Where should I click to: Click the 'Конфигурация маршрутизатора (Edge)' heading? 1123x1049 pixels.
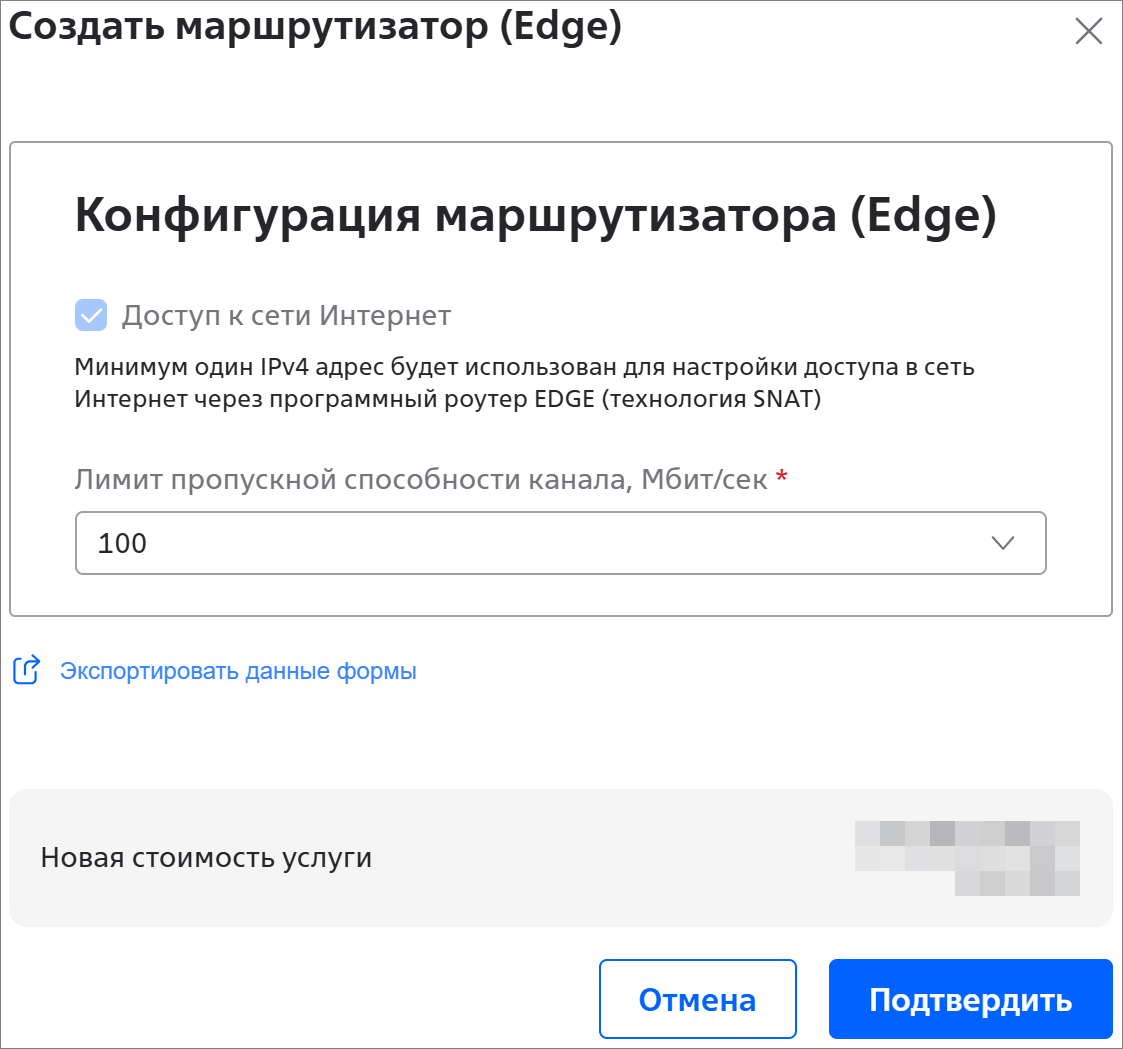coord(536,218)
